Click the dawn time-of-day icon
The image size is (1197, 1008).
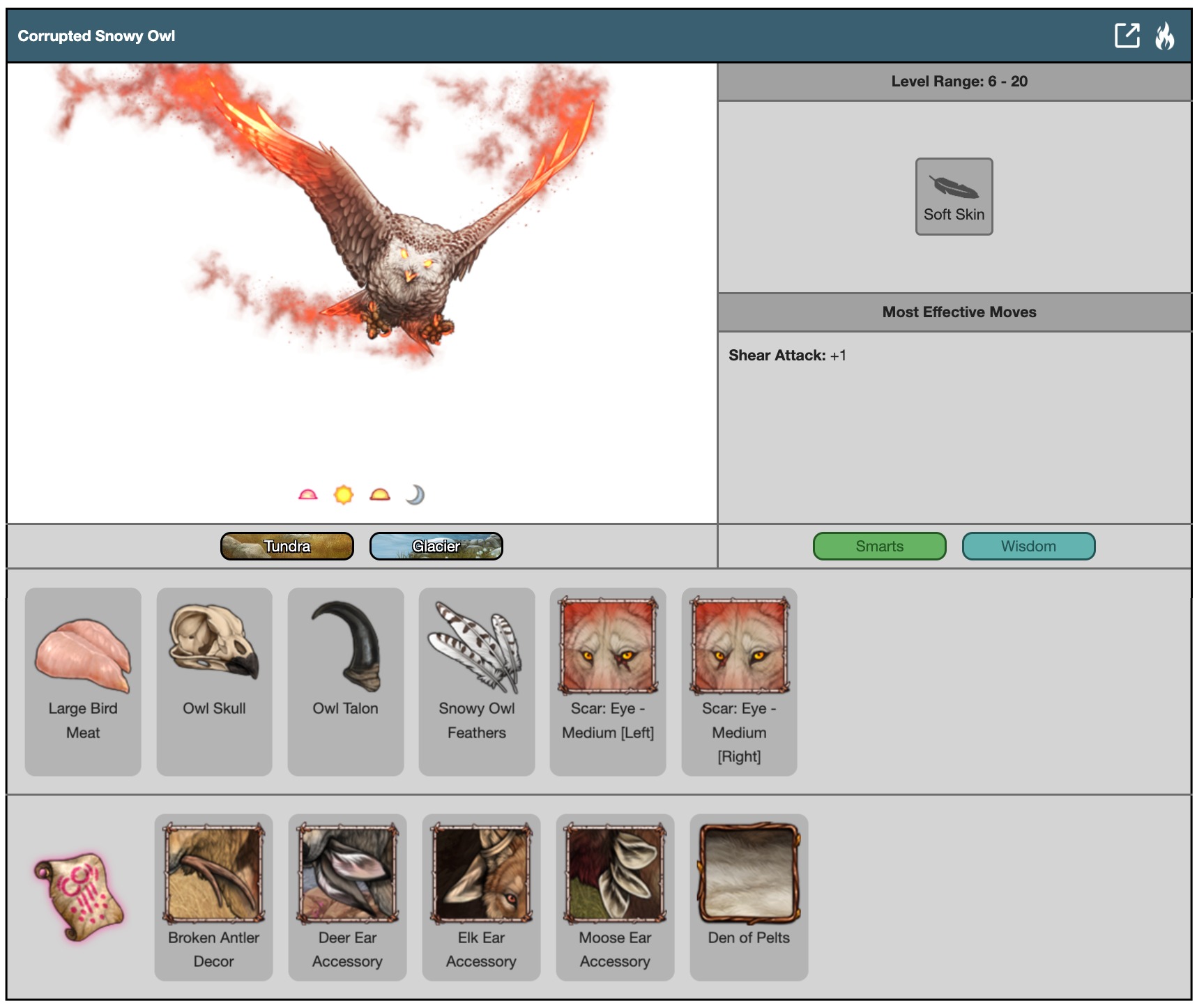click(307, 495)
